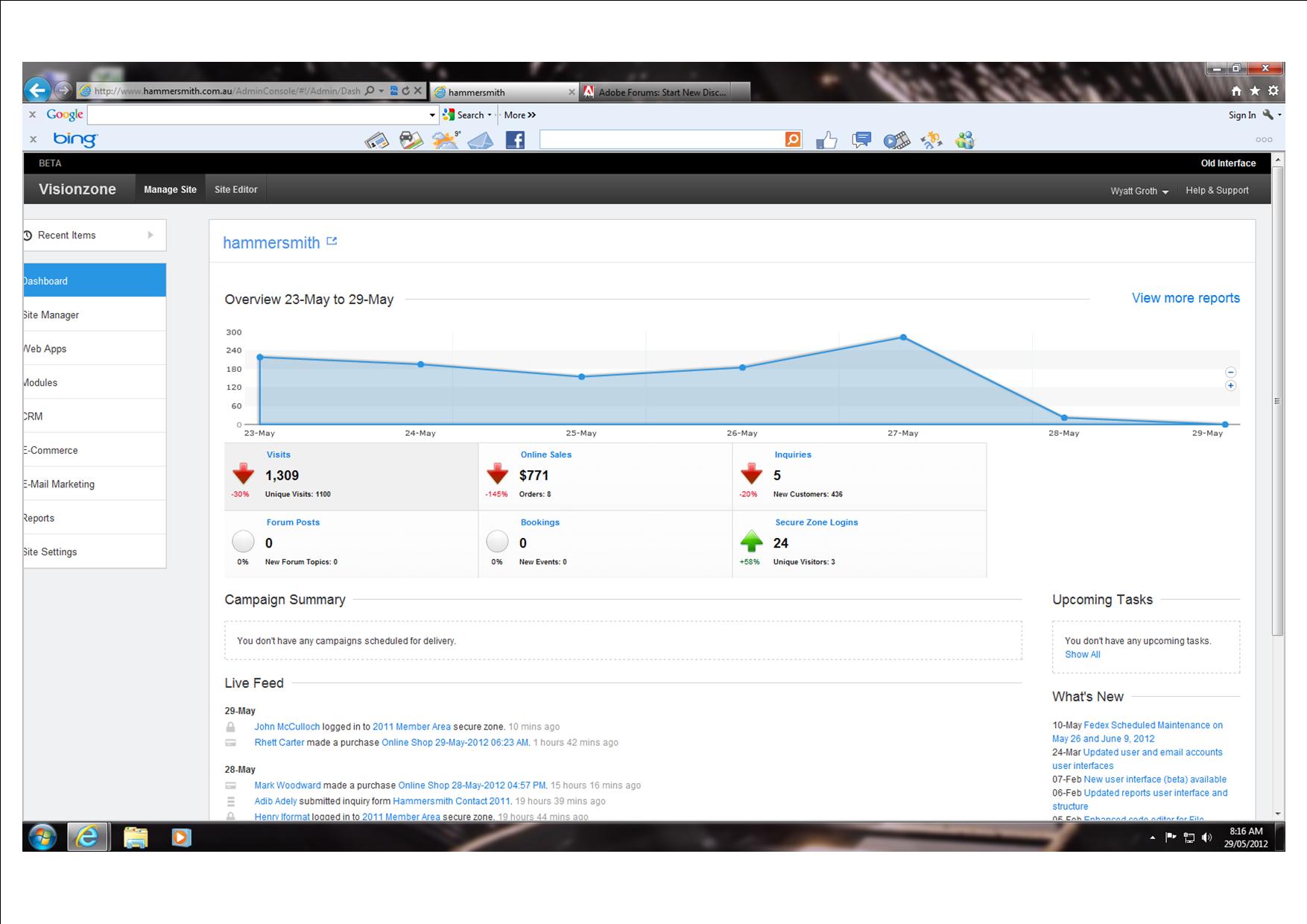Image resolution: width=1307 pixels, height=924 pixels.
Task: Click the thumbs-up Like icon
Action: click(826, 140)
